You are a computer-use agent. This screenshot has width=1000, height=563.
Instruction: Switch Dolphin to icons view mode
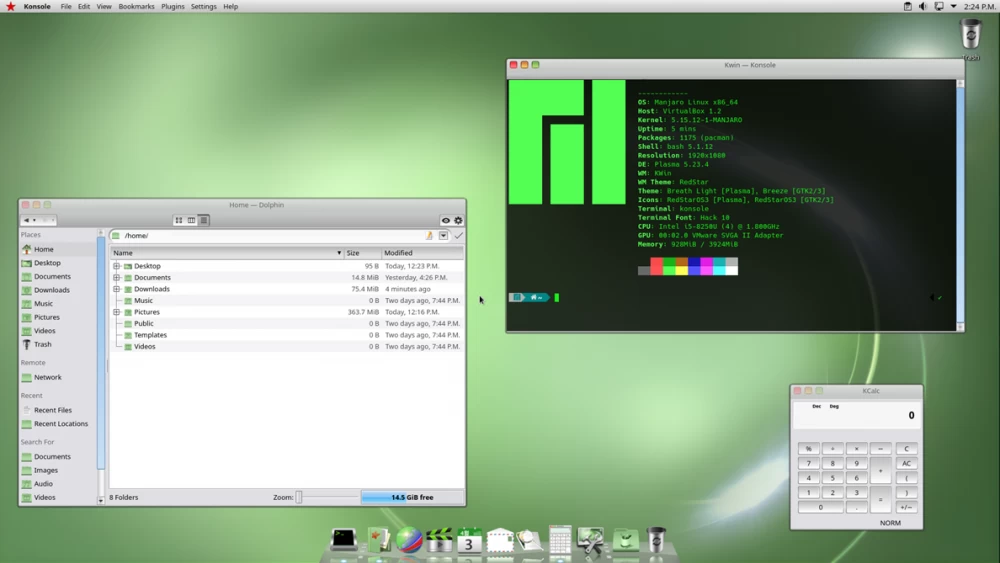(179, 220)
